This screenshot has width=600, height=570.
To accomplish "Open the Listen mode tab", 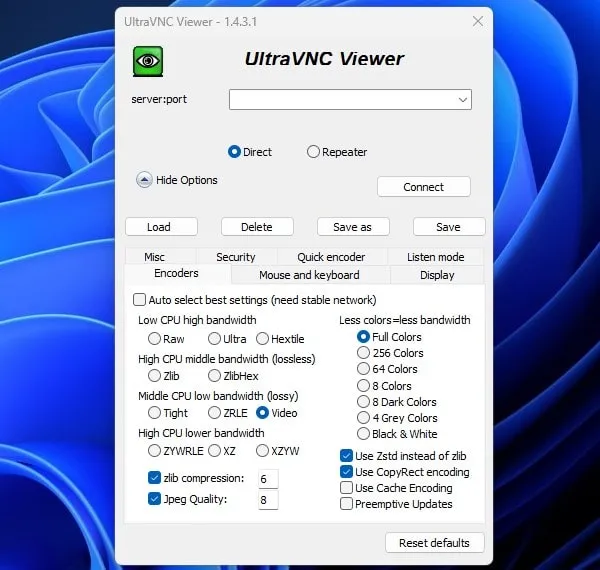I will [435, 257].
